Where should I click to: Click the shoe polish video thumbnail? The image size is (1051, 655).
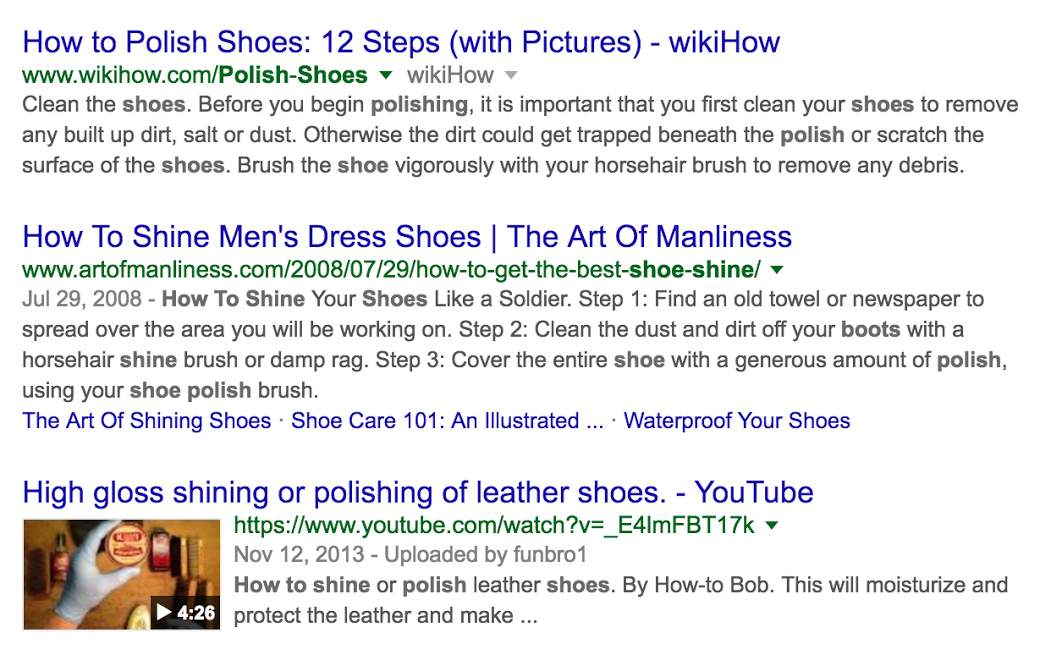pyautogui.click(x=121, y=575)
